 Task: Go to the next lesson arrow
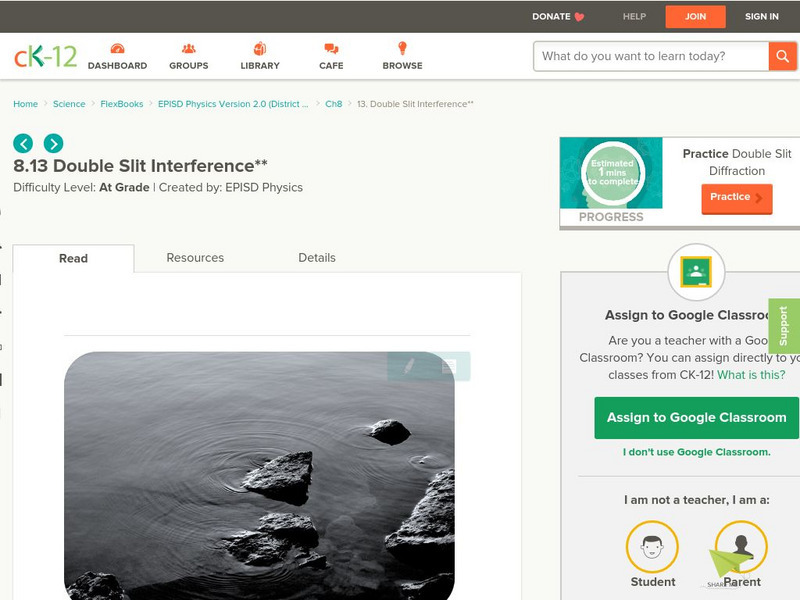point(53,143)
